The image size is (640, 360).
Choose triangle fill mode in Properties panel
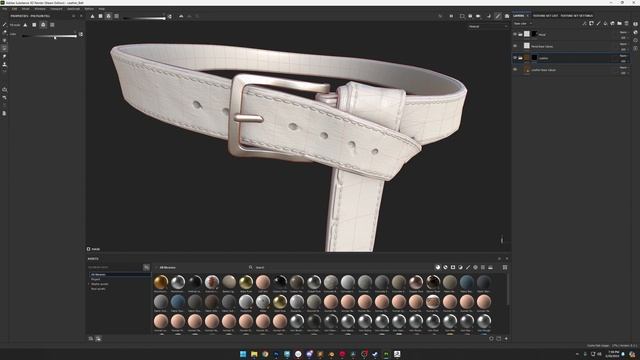pyautogui.click(x=25, y=25)
